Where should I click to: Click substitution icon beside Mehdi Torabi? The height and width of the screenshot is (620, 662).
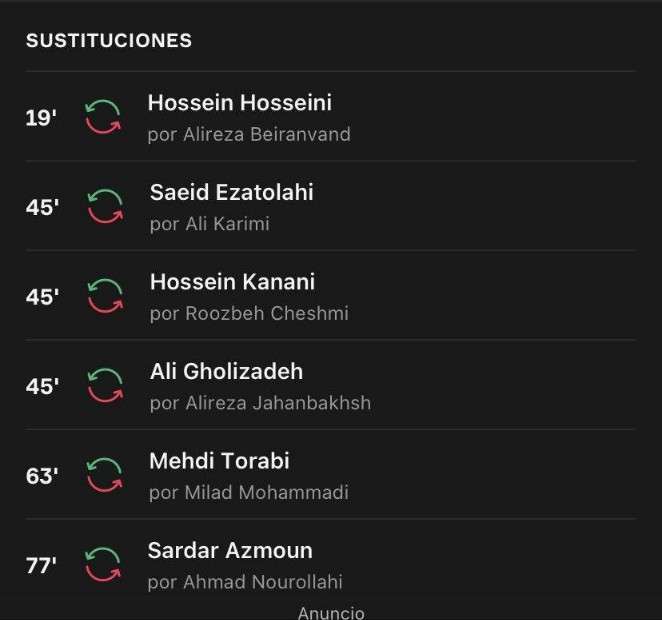click(x=104, y=475)
